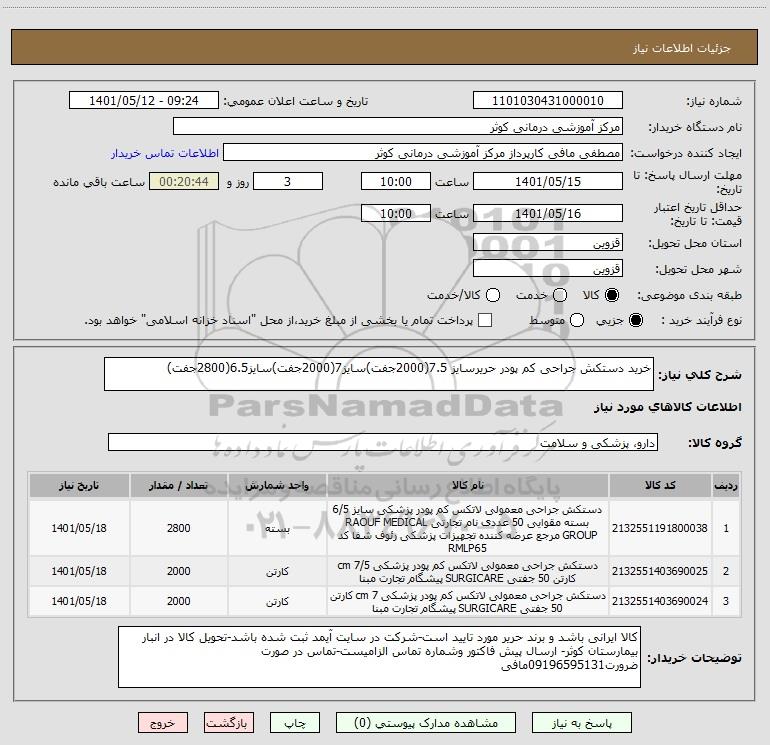
Task: Click the need date 1401/05/18 in row 1
Action: click(79, 528)
